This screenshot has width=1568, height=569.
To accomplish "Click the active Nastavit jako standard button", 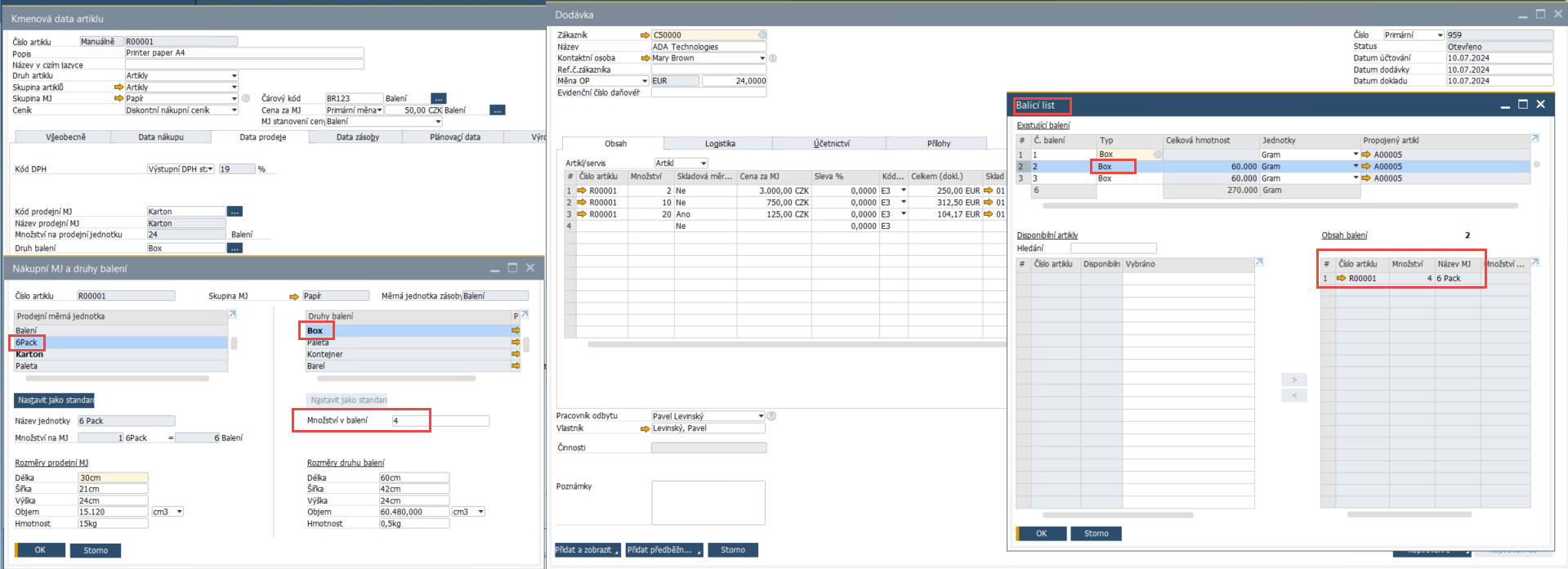I will click(x=54, y=400).
